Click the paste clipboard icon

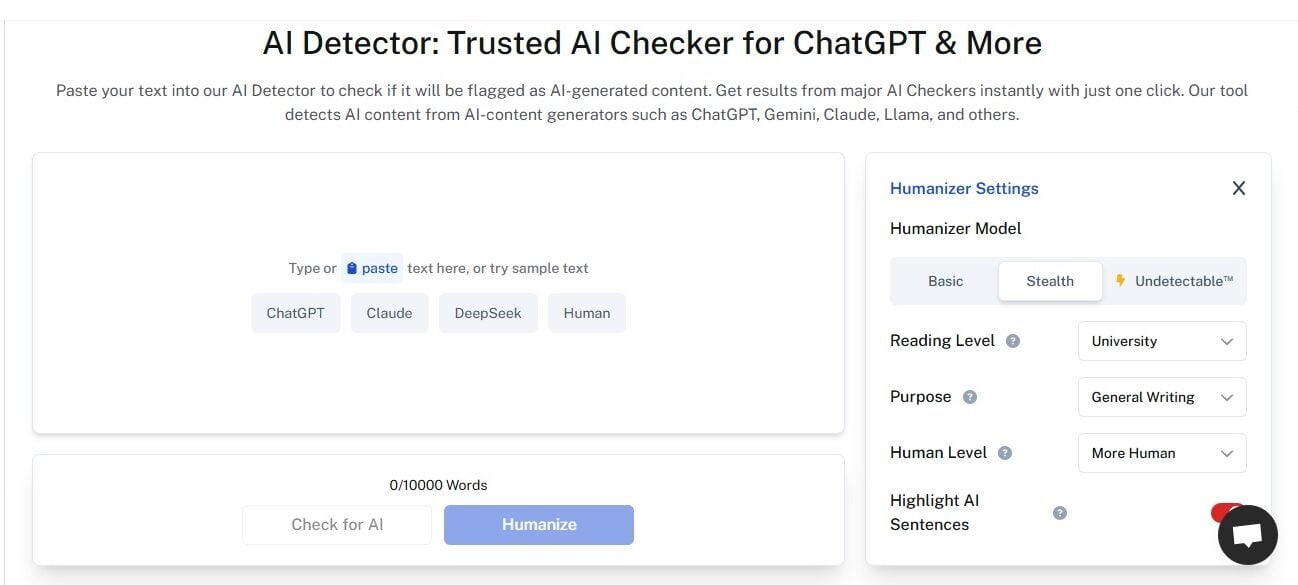[x=351, y=268]
